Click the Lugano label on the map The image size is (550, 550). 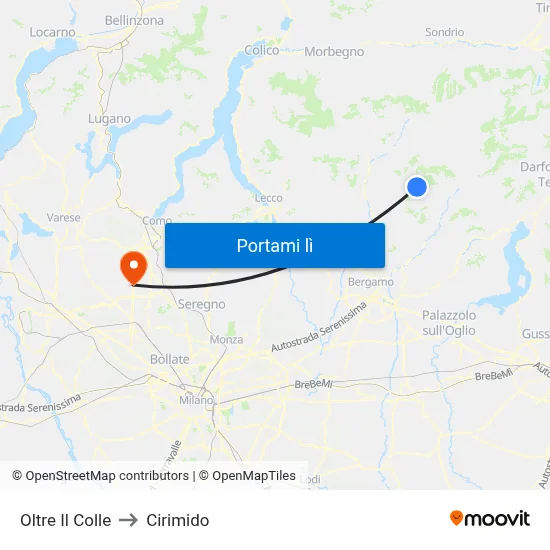109,119
